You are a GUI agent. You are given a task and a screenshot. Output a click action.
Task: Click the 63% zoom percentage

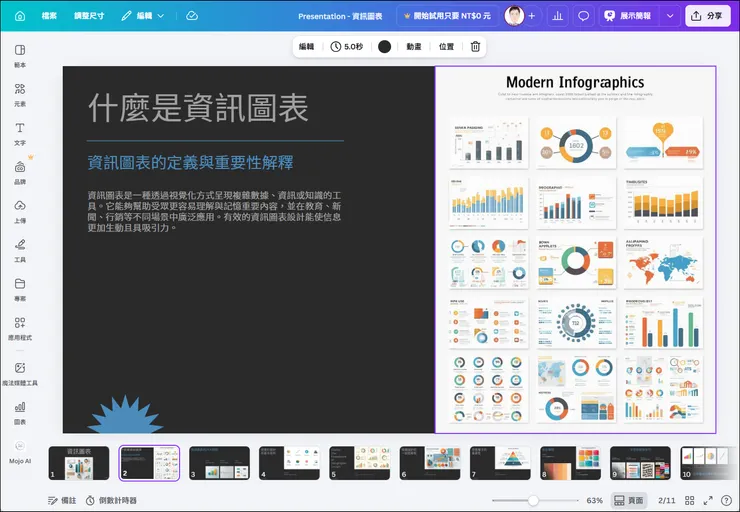click(594, 500)
